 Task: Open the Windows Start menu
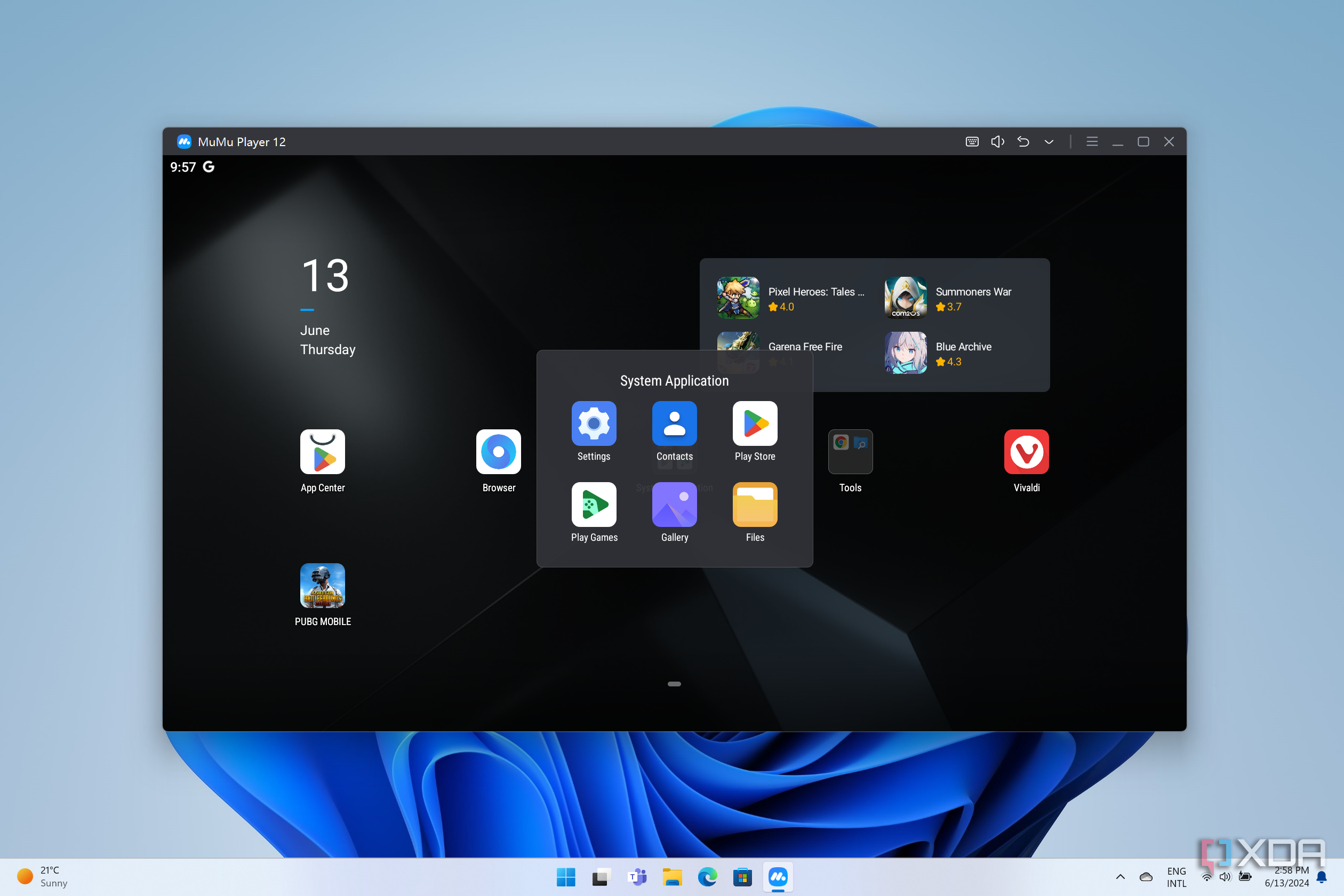pyautogui.click(x=566, y=877)
